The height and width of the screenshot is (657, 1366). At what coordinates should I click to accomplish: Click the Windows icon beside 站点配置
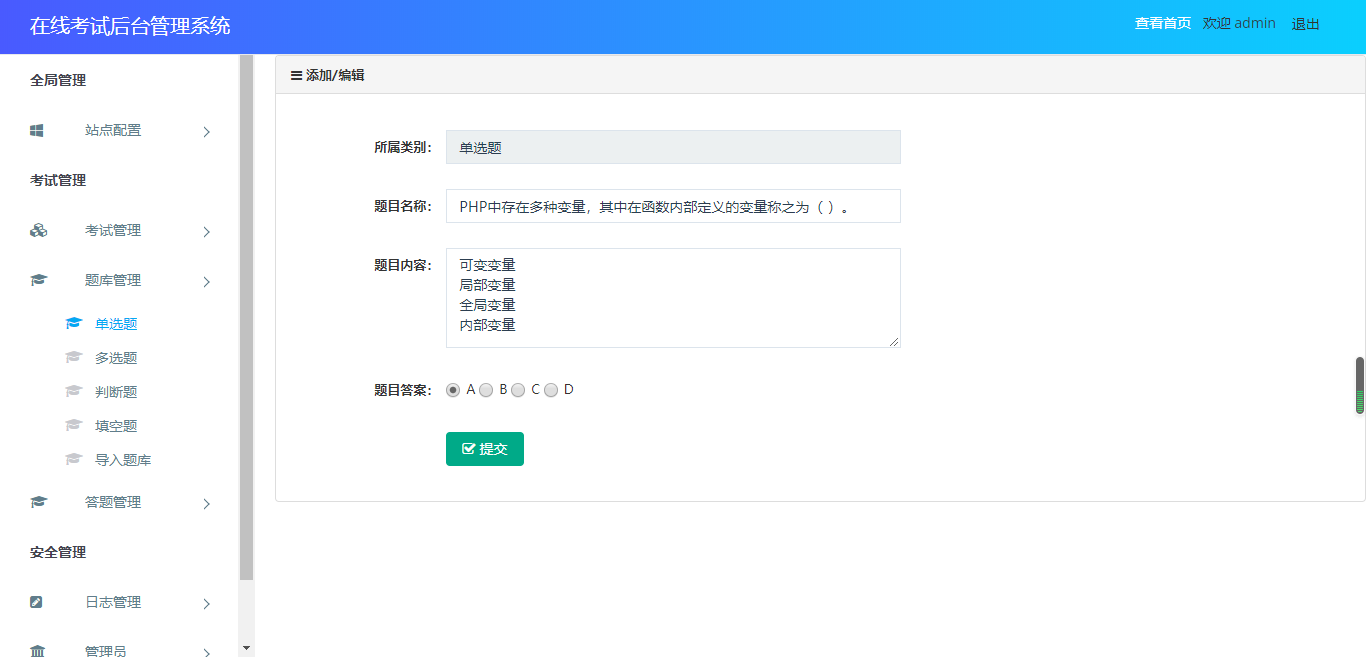37,130
